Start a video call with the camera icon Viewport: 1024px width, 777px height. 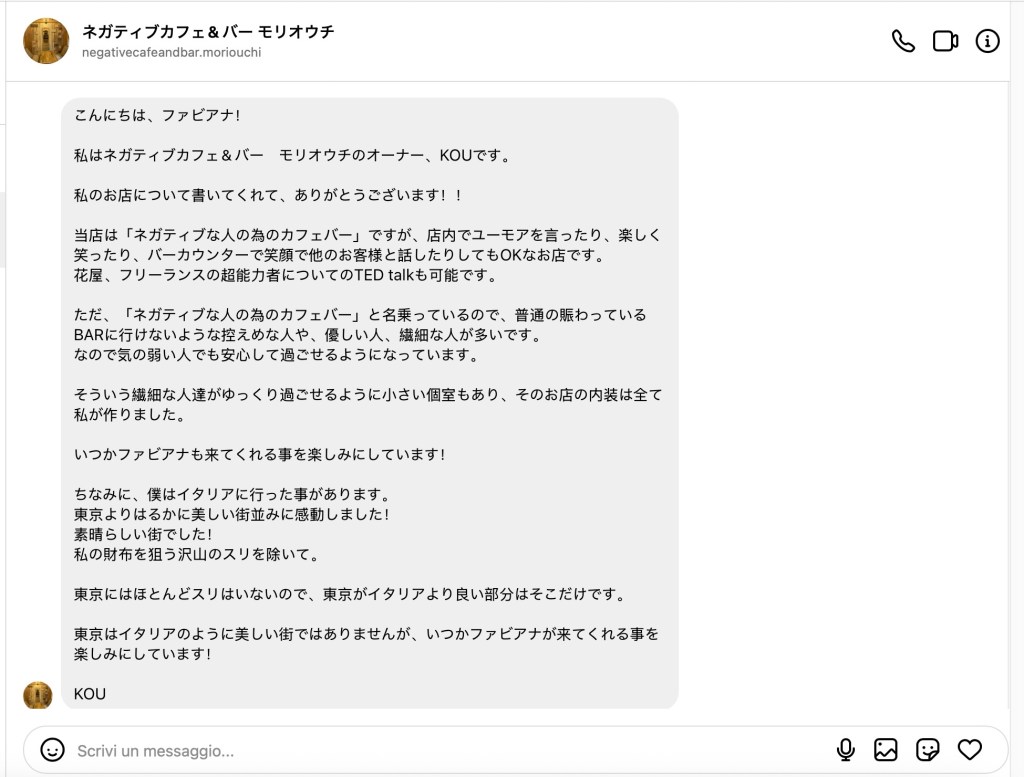[945, 41]
